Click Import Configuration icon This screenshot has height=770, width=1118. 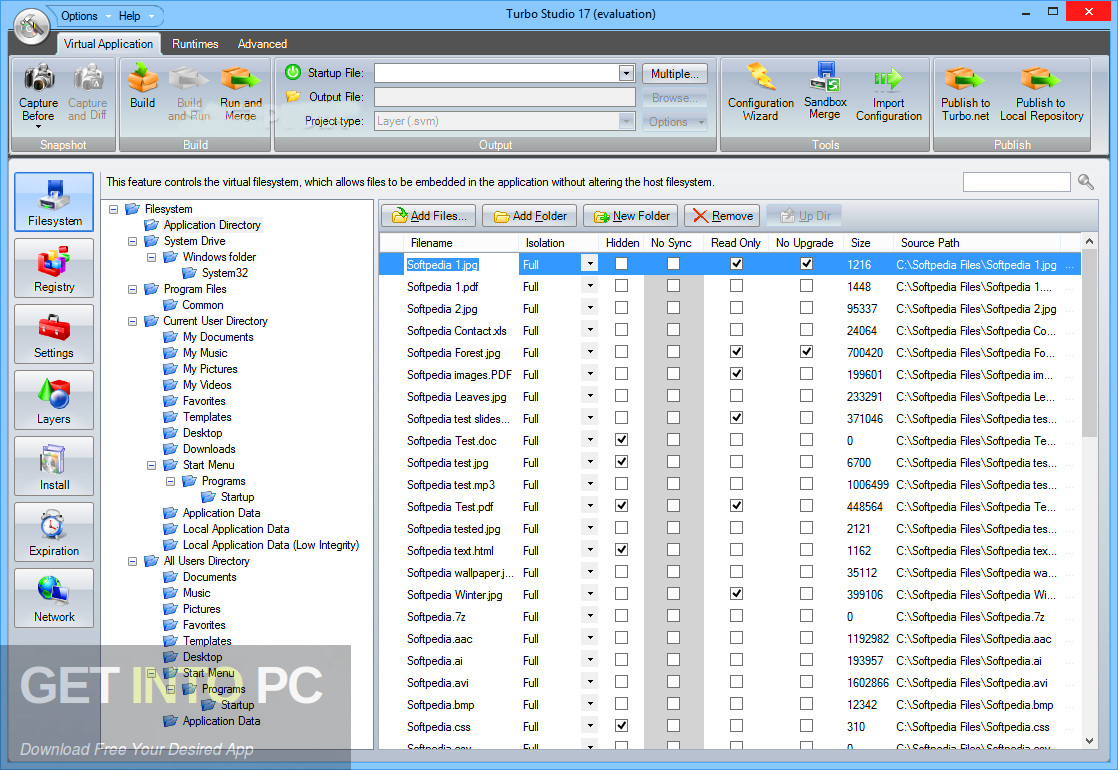(x=888, y=78)
